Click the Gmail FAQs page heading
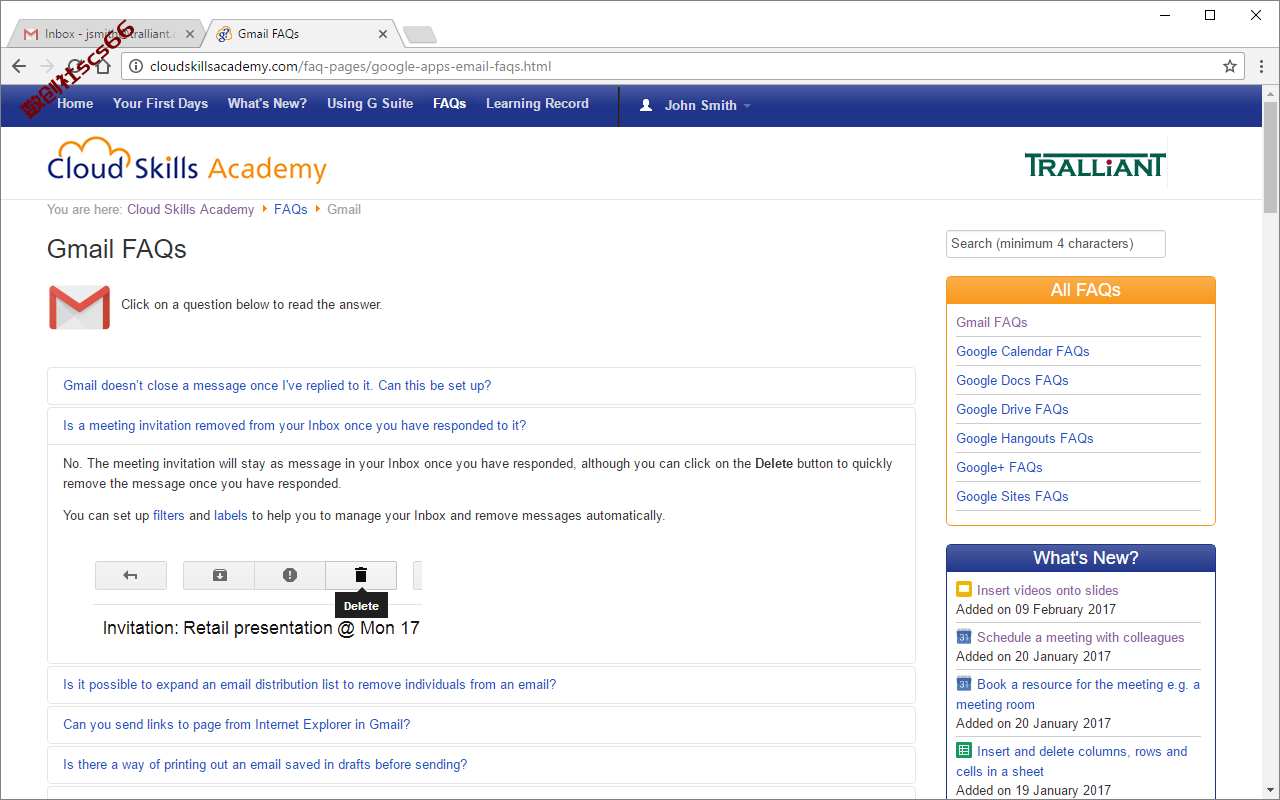 click(x=117, y=249)
